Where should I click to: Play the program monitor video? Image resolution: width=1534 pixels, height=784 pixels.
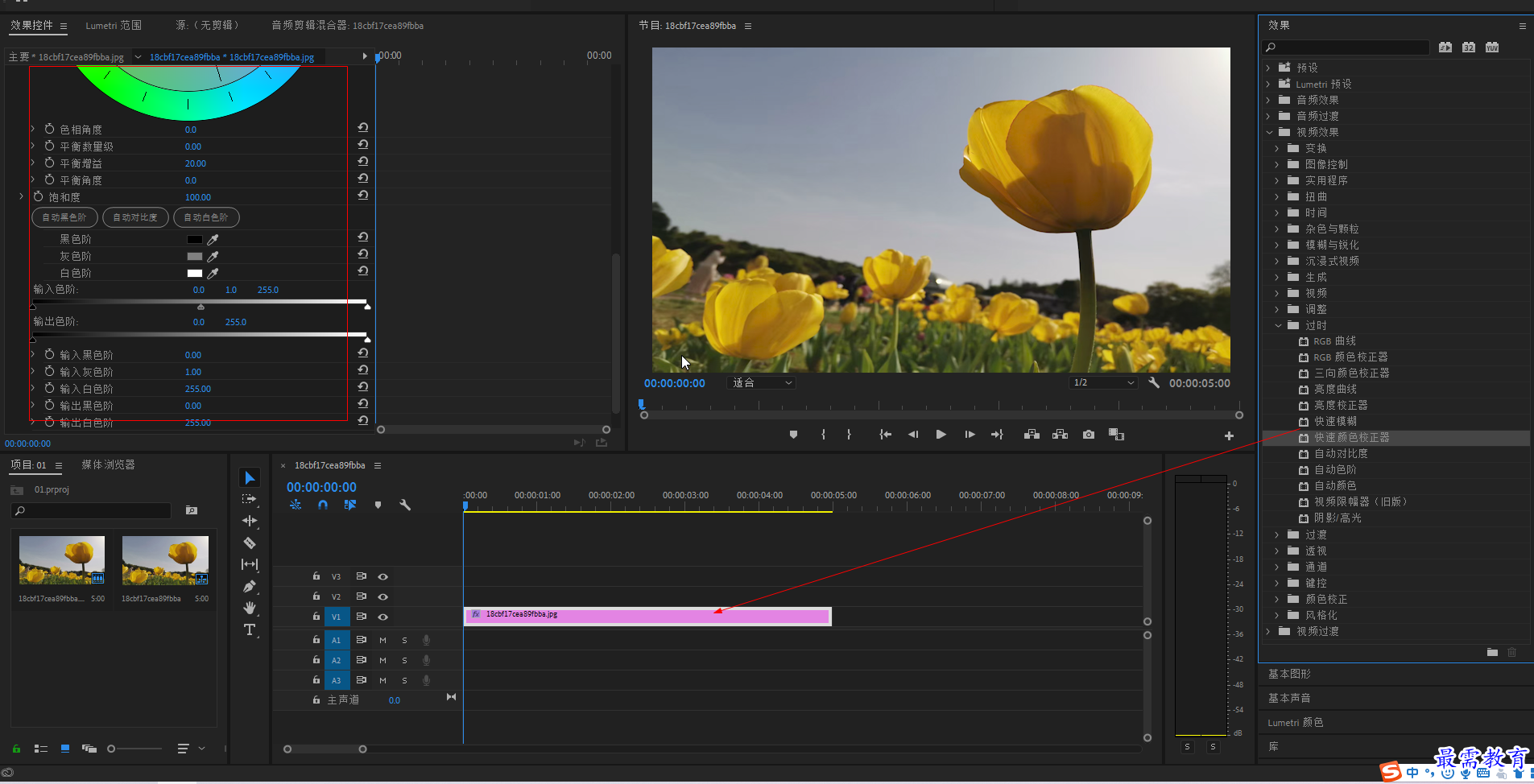click(x=941, y=435)
